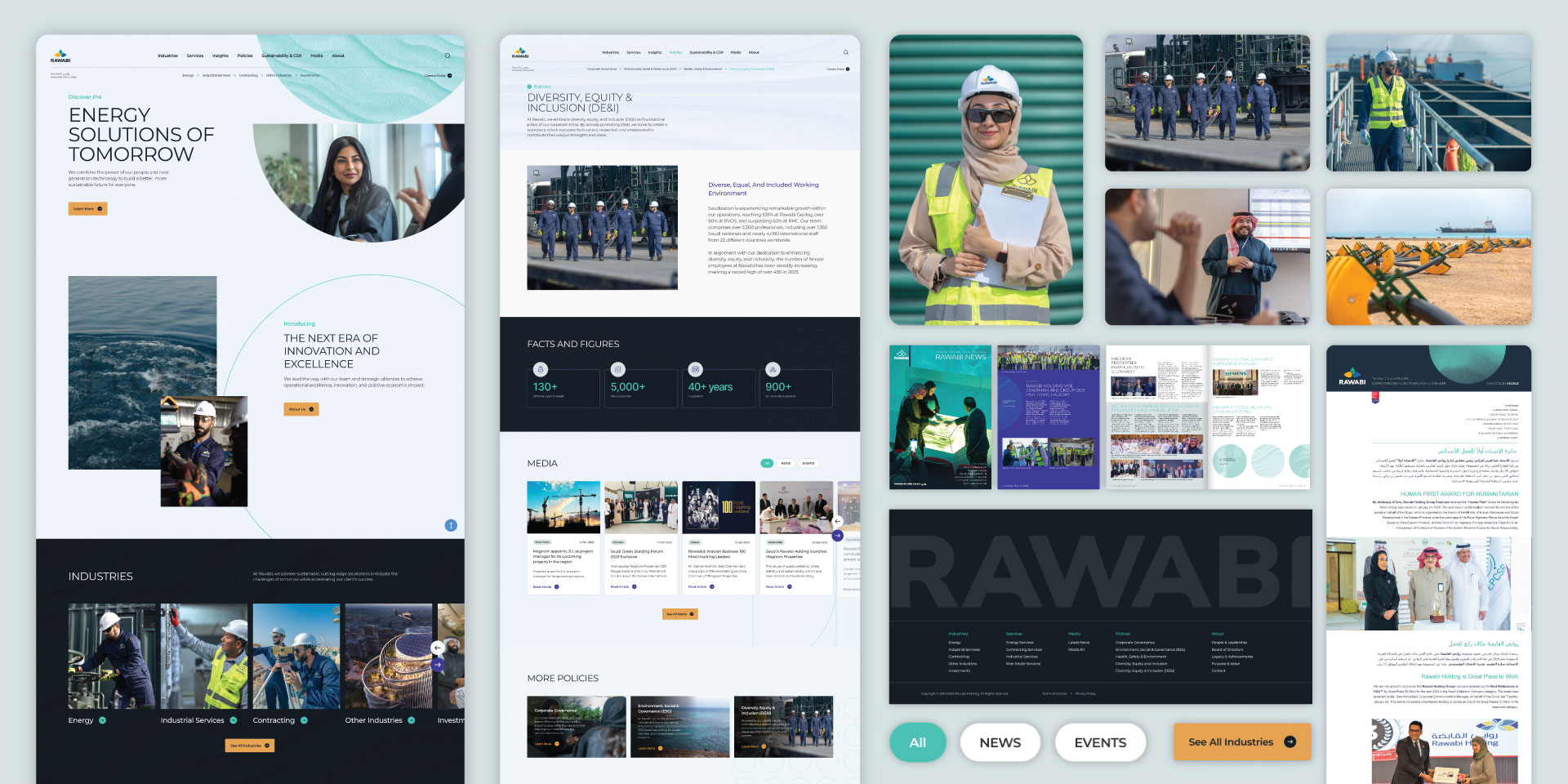Click the next-arrow carousel icon in Media section
The image size is (1568, 784).
coord(838,536)
